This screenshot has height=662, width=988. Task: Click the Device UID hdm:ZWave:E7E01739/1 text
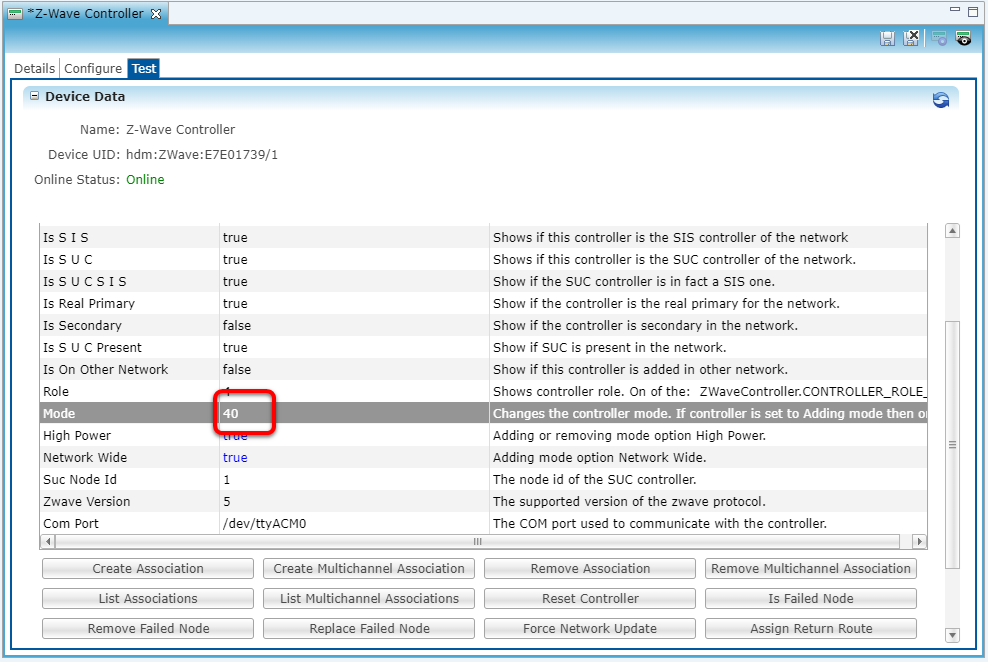pyautogui.click(x=202, y=154)
